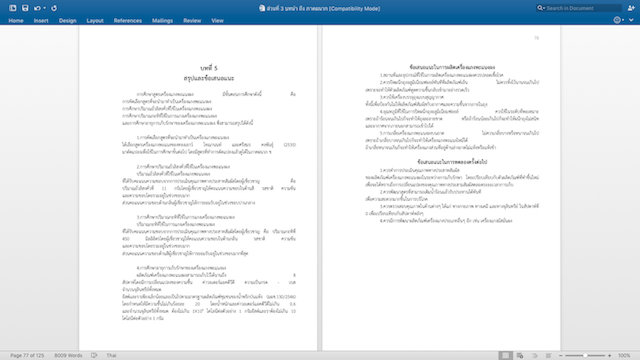Image resolution: width=640 pixels, height=360 pixels.
Task: Open the Layout tab
Action: tap(95, 20)
